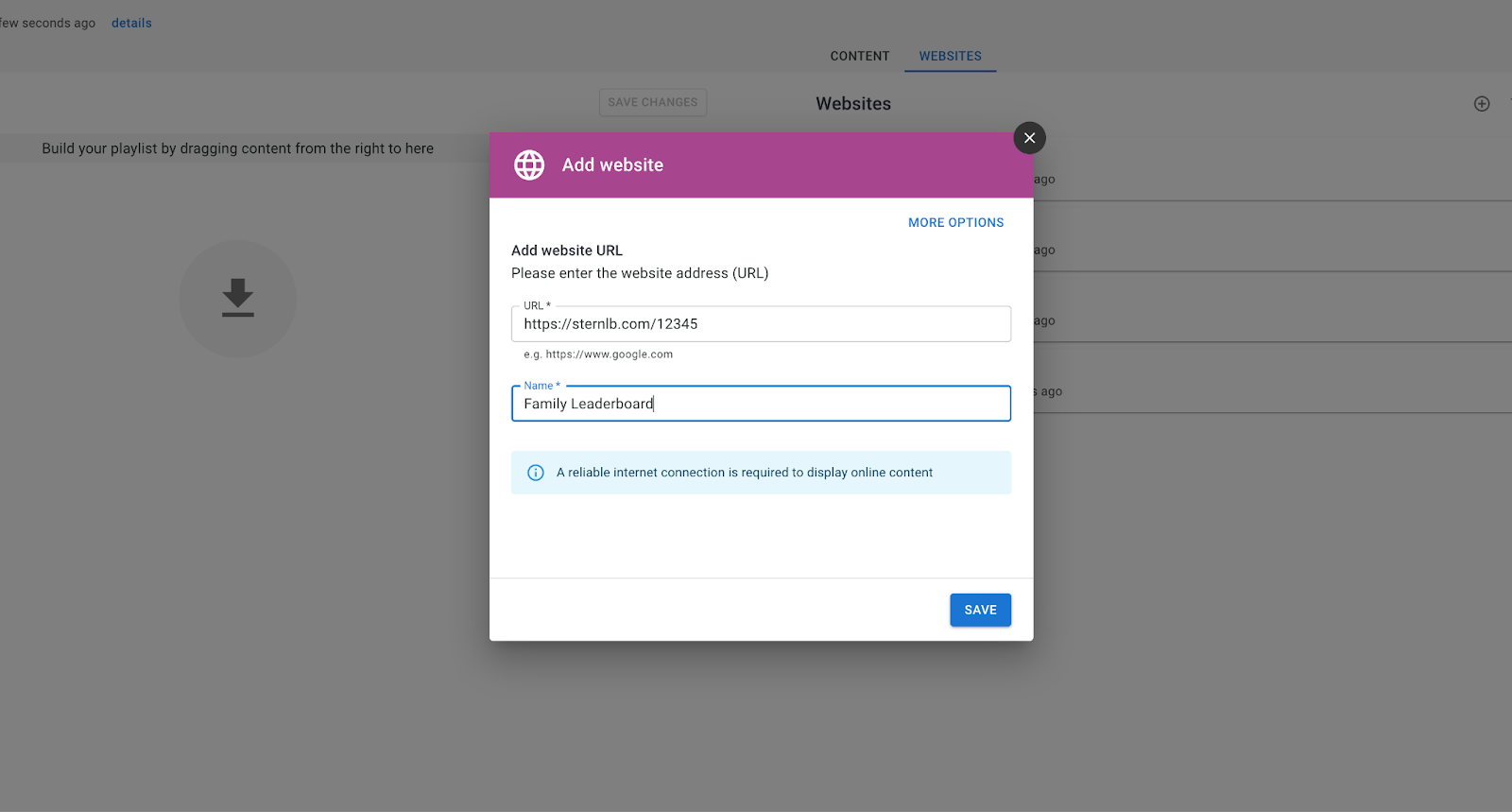Screen dimensions: 1512x812
Task: Click the 'Build your playlist' instruction text
Action: pyautogui.click(x=237, y=148)
